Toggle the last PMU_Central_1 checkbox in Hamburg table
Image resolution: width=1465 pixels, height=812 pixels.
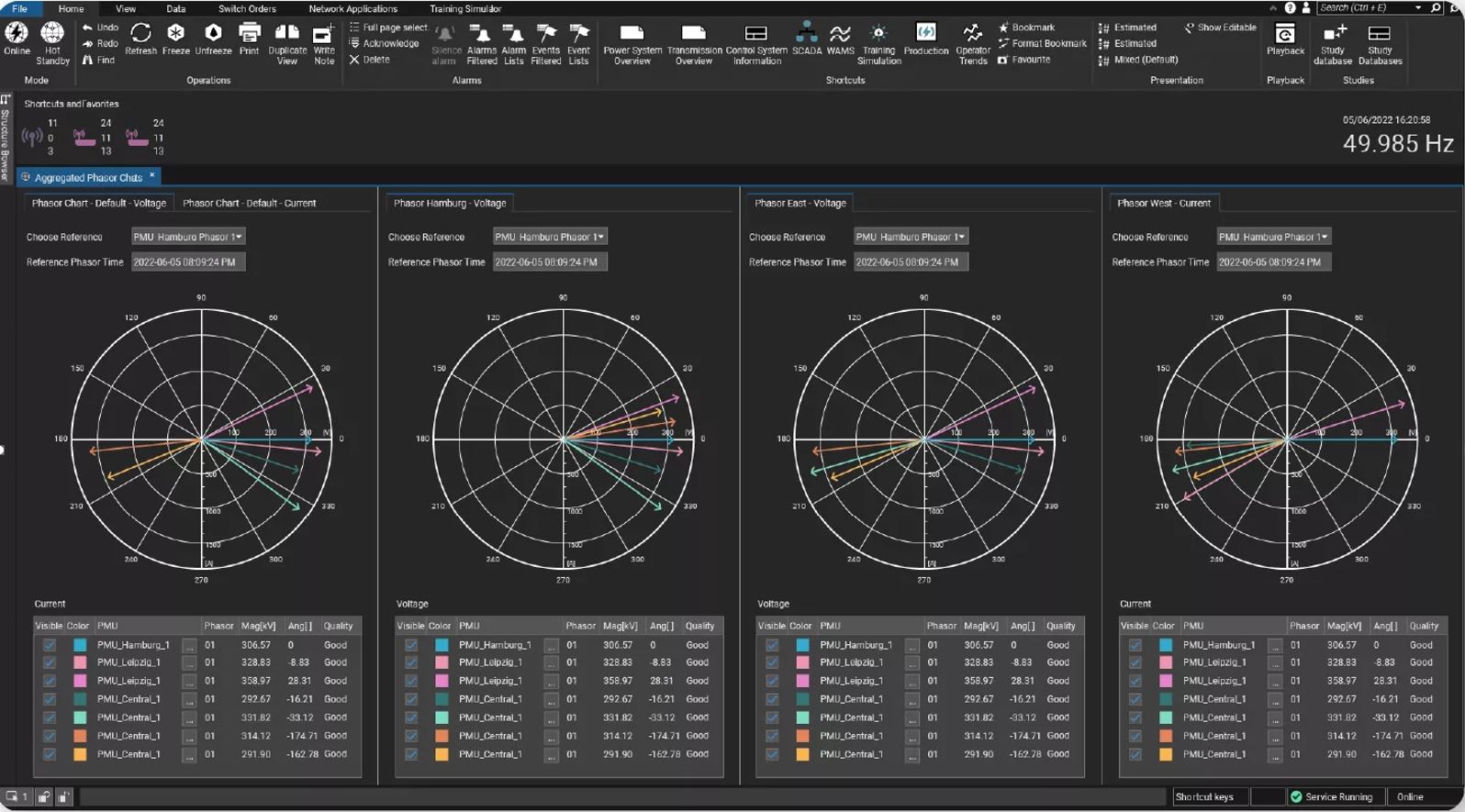pos(411,754)
